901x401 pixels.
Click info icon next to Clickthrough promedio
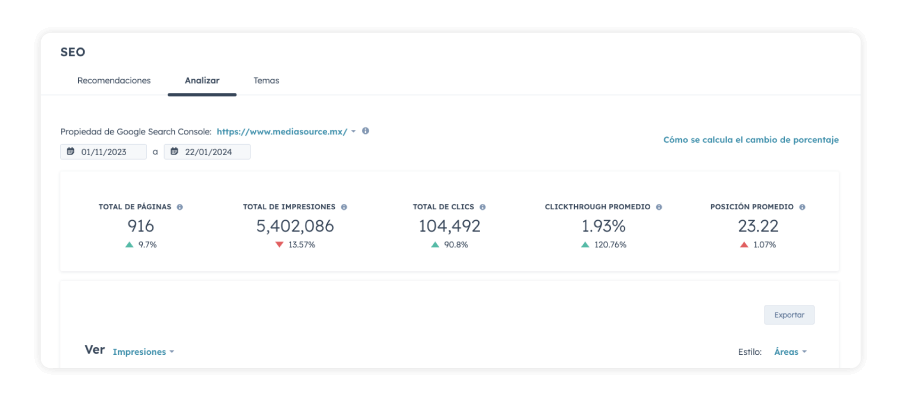coord(659,207)
